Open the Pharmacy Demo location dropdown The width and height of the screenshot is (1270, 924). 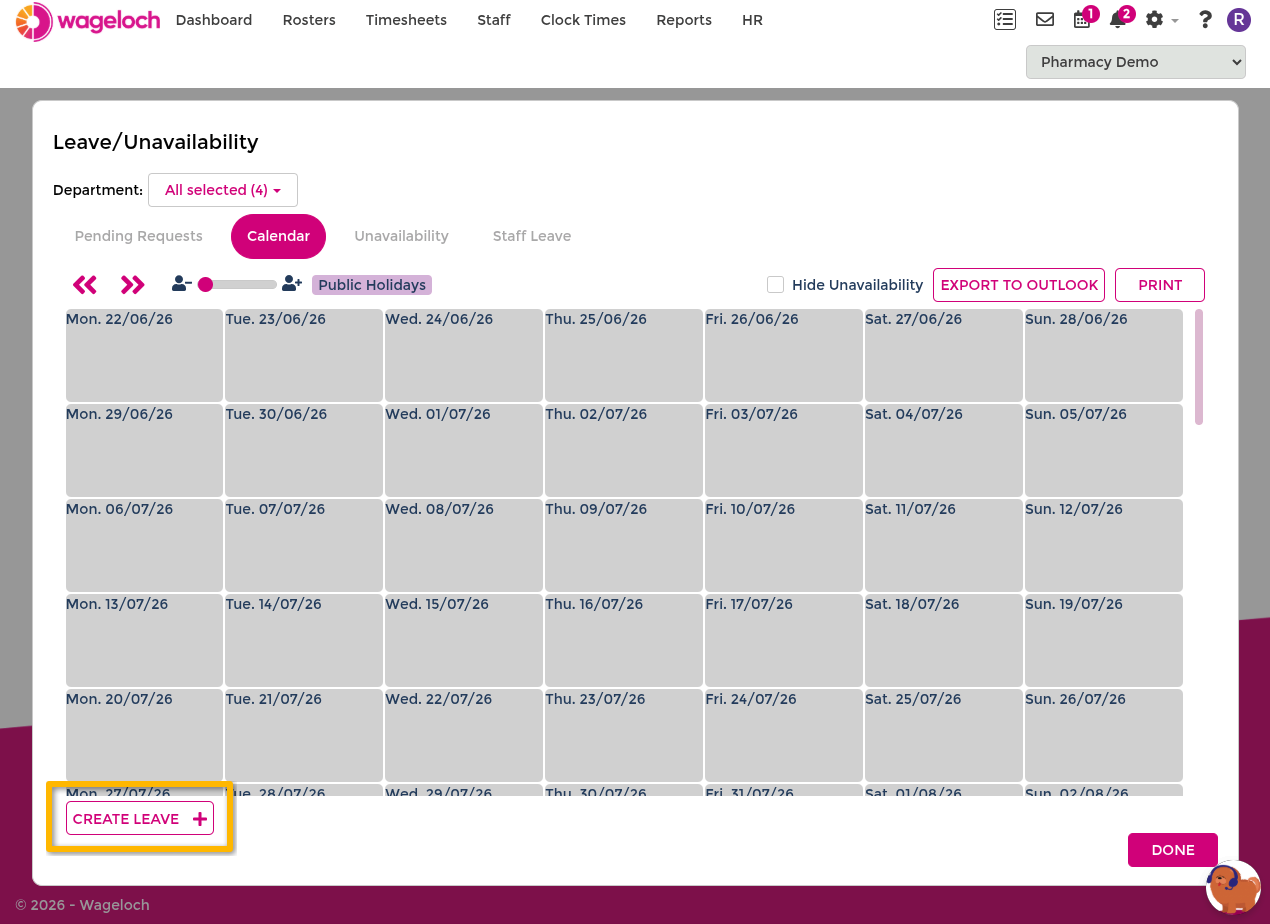[1136, 62]
